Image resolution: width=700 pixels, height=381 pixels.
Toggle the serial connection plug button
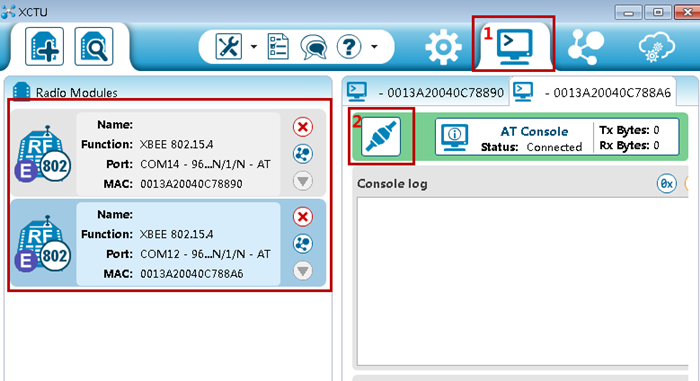[x=381, y=137]
